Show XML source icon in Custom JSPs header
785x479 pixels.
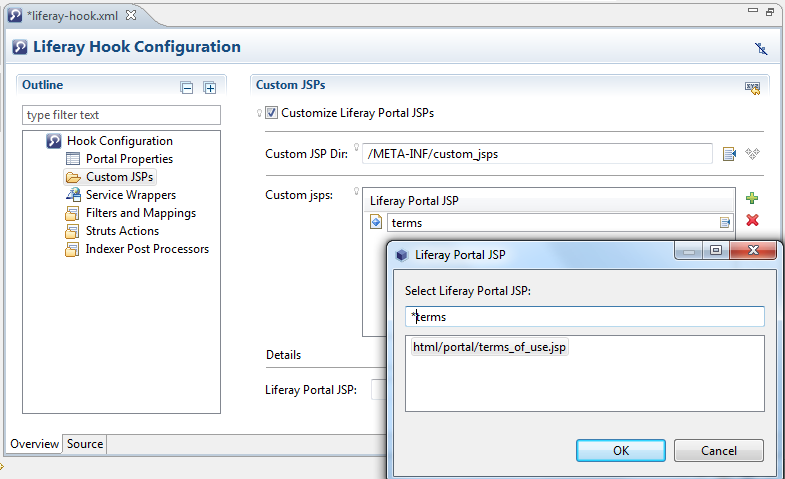752,88
